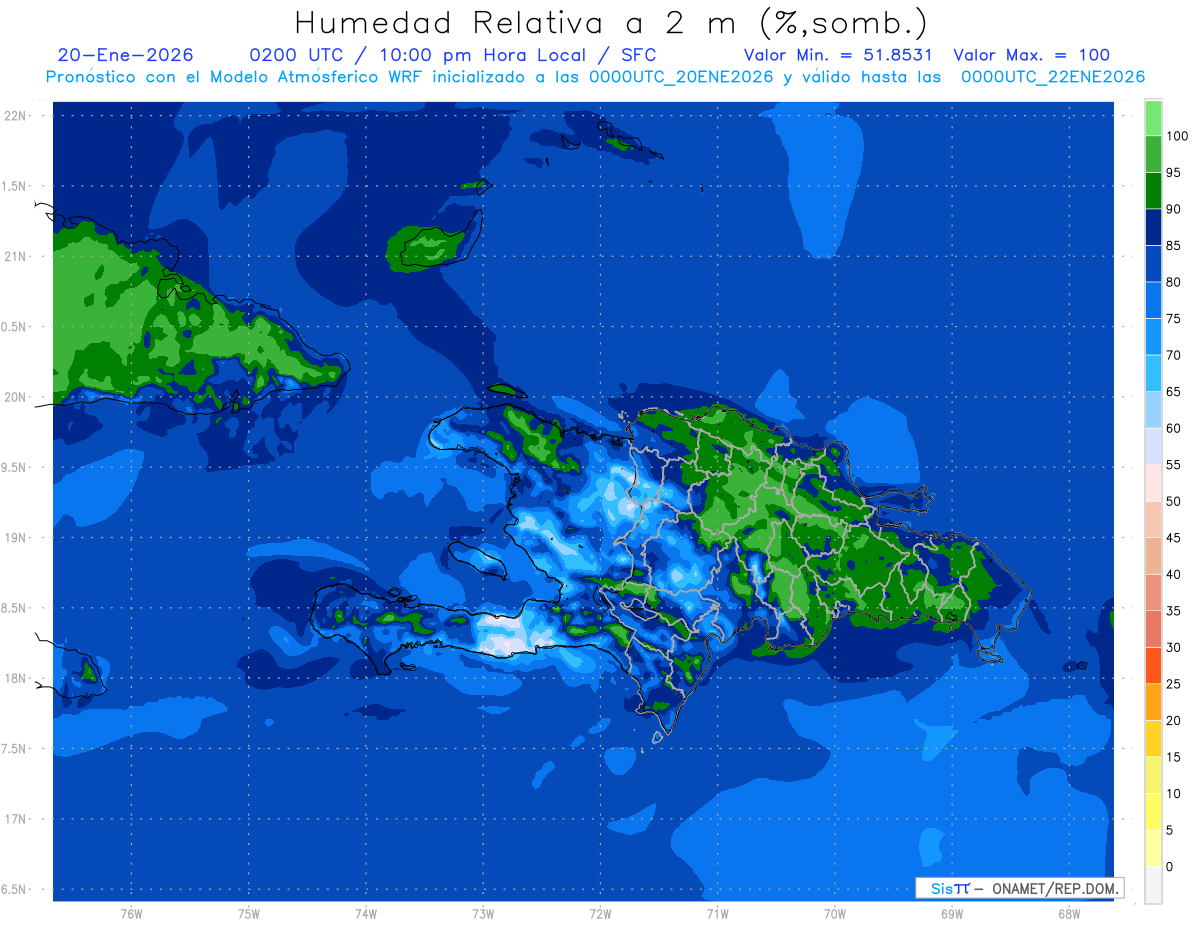Pick the pale pink 50–55 legend color
Image resolution: width=1200 pixels, height=927 pixels.
(x=1153, y=482)
